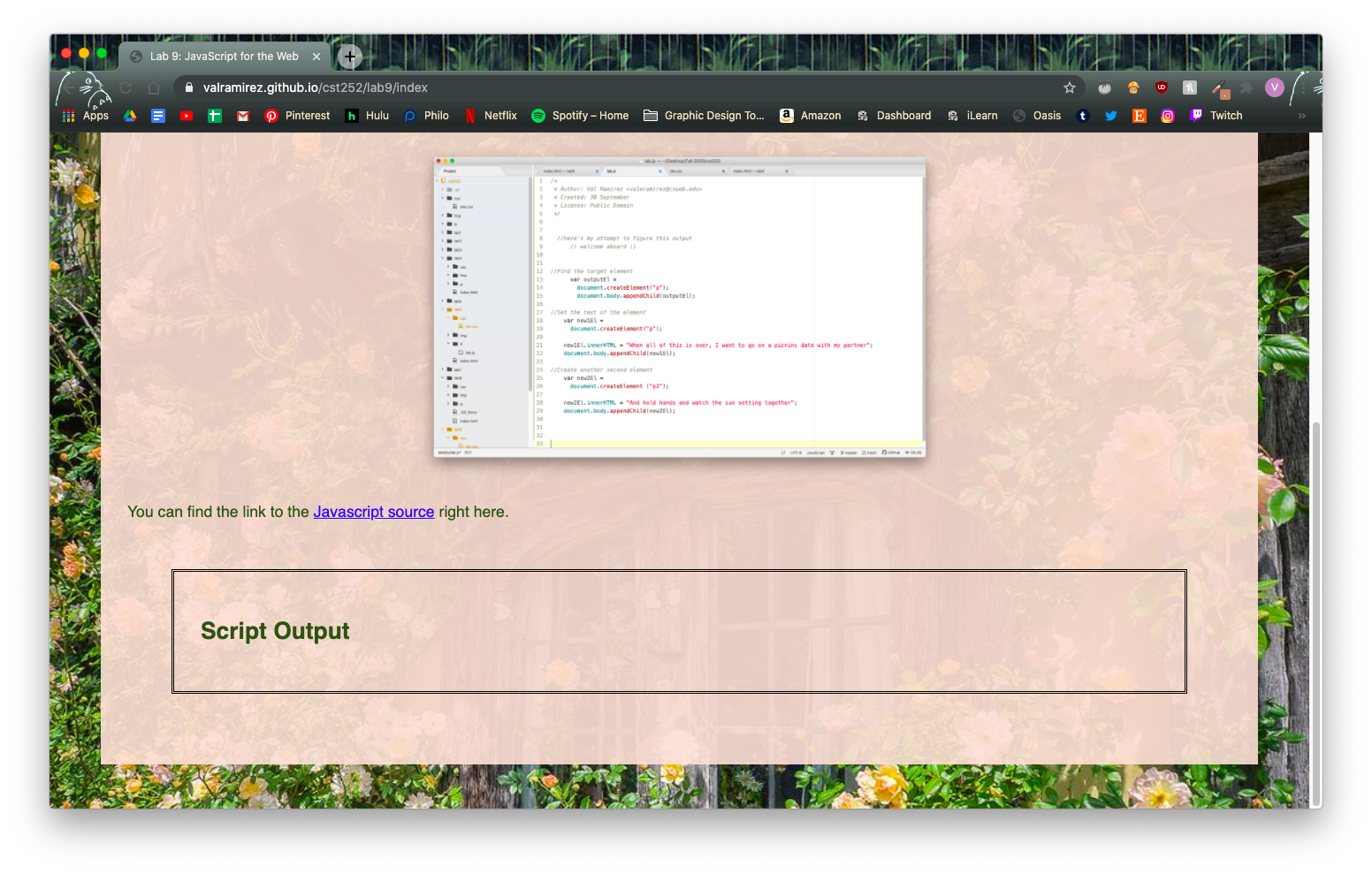Open the Etsy bookmark icon
This screenshot has width=1372, height=874.
(1140, 116)
